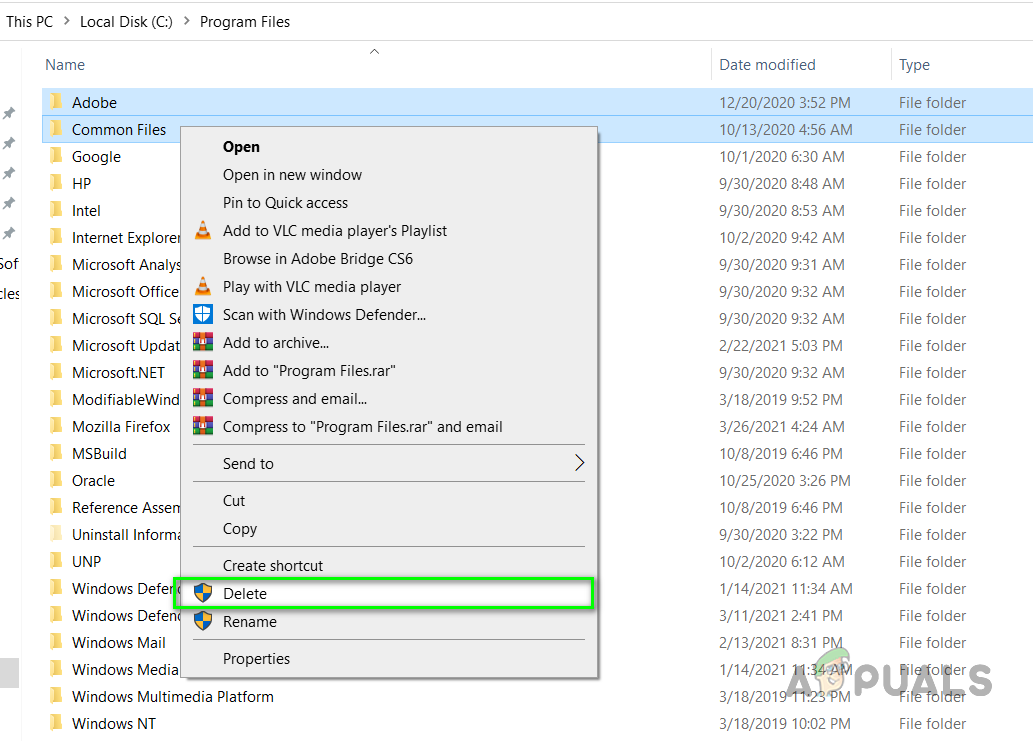The image size is (1033, 741).
Task: Click the Uninstall Information faded folder icon
Action: [57, 534]
